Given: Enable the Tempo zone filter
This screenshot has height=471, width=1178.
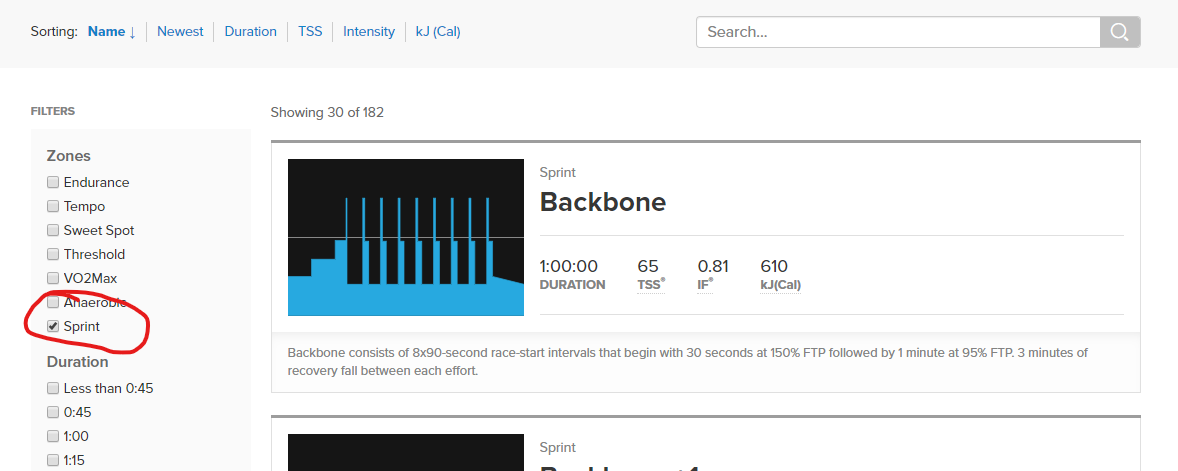Looking at the screenshot, I should tap(53, 206).
